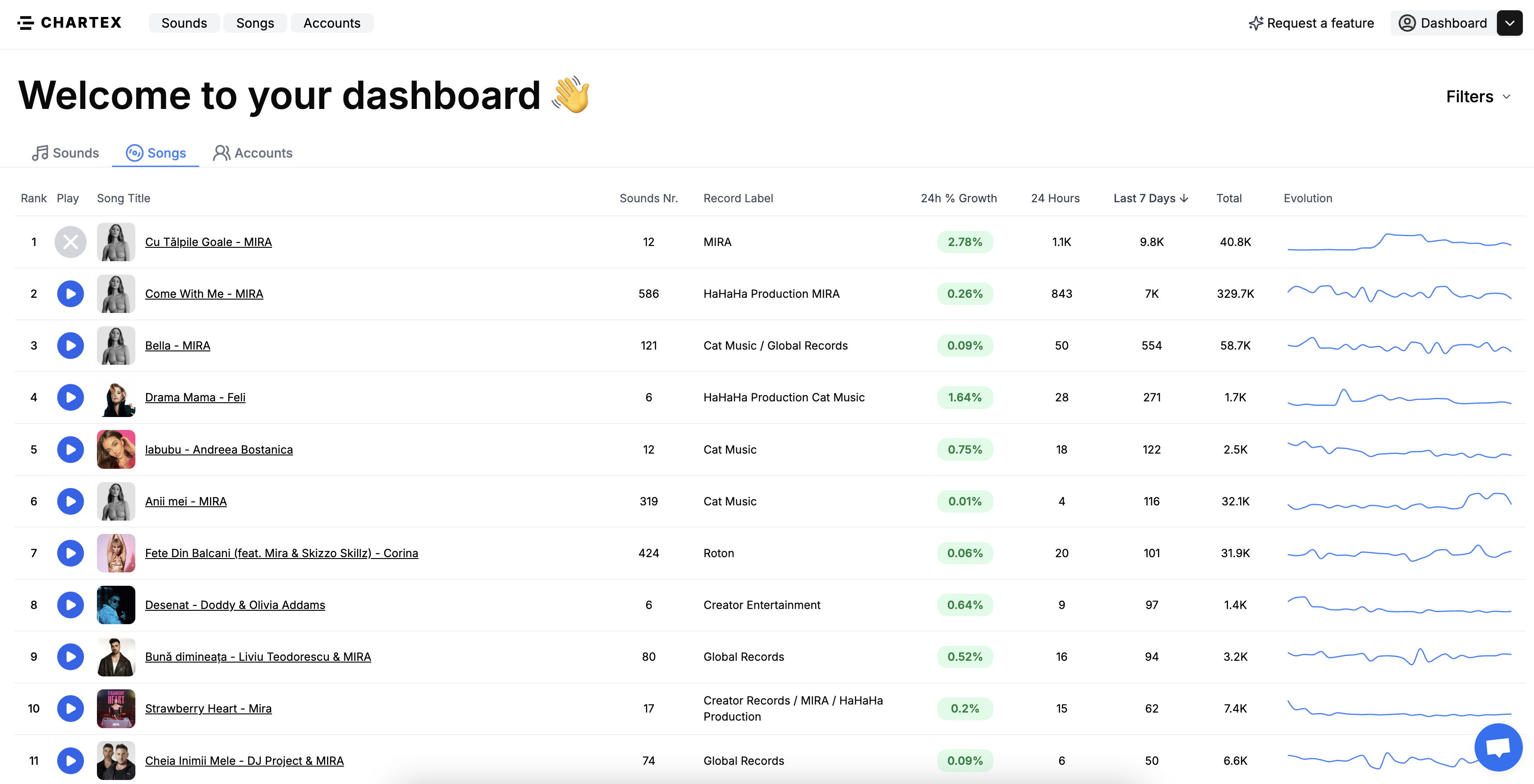Open Sounds in the top navigation
1534x784 pixels.
(184, 23)
